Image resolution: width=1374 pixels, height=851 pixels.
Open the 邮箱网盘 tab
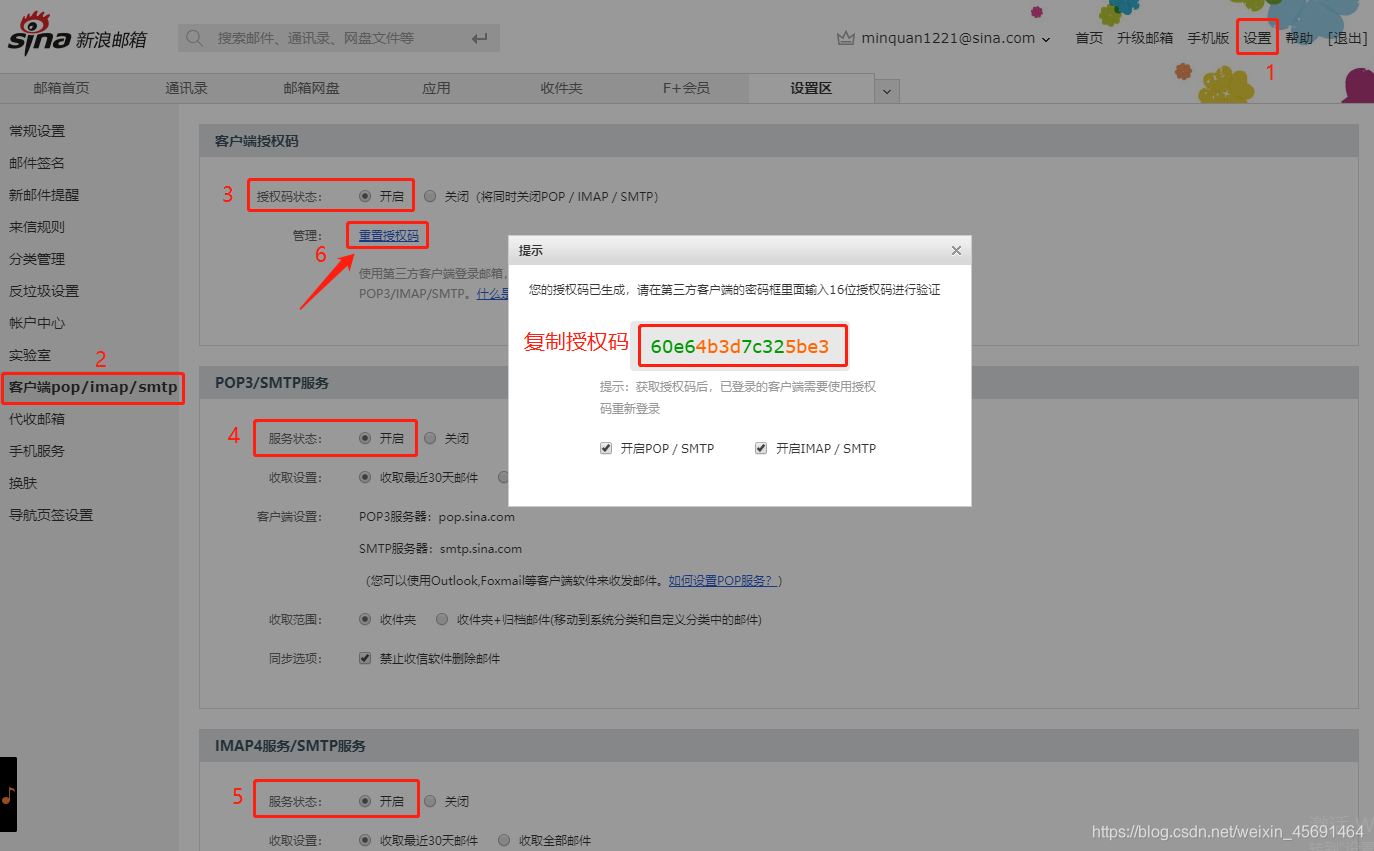tap(311, 88)
